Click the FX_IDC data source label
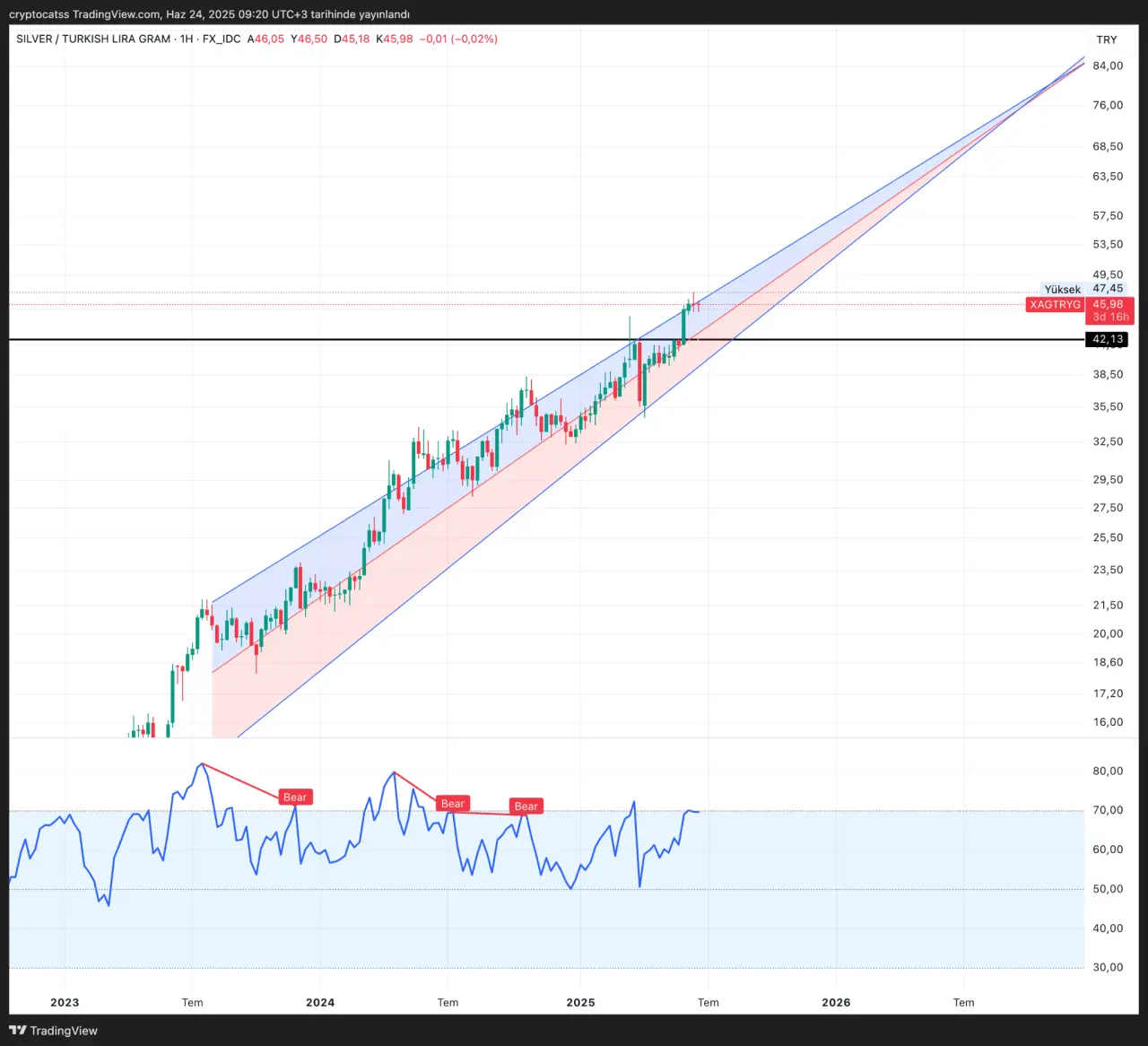Viewport: 1148px width, 1046px height. click(x=222, y=39)
